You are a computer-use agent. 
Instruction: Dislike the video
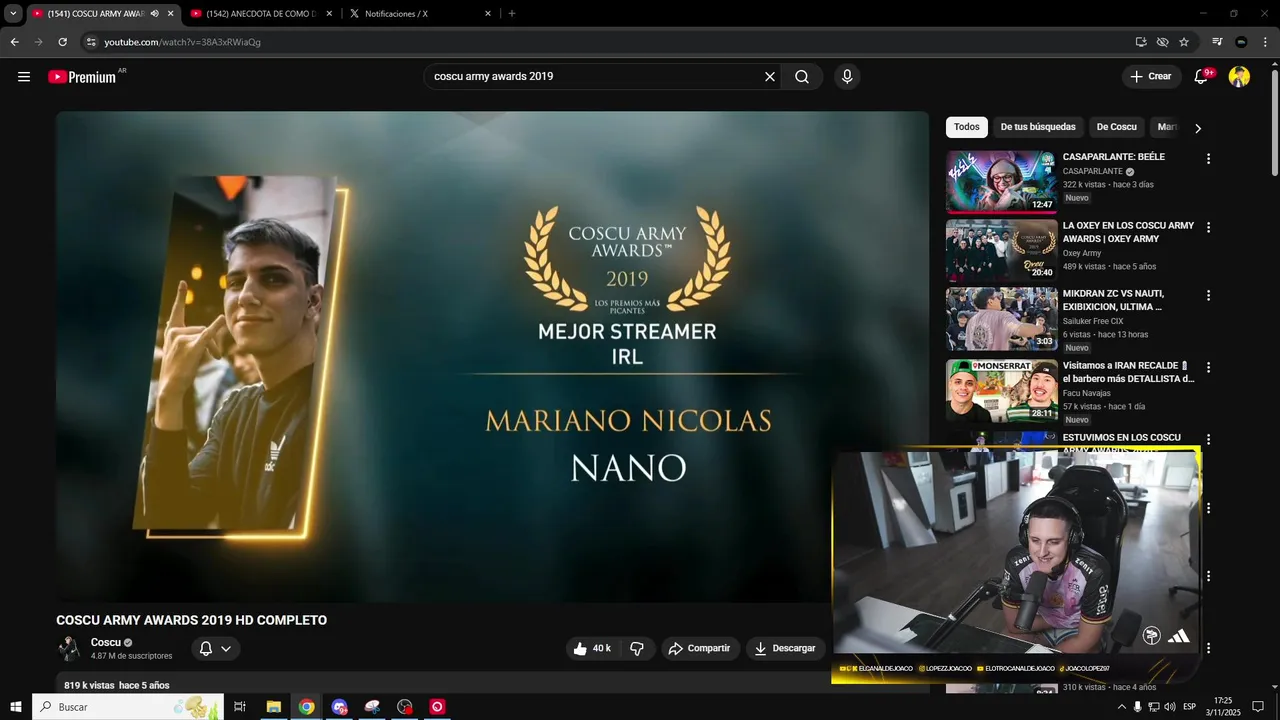point(637,648)
